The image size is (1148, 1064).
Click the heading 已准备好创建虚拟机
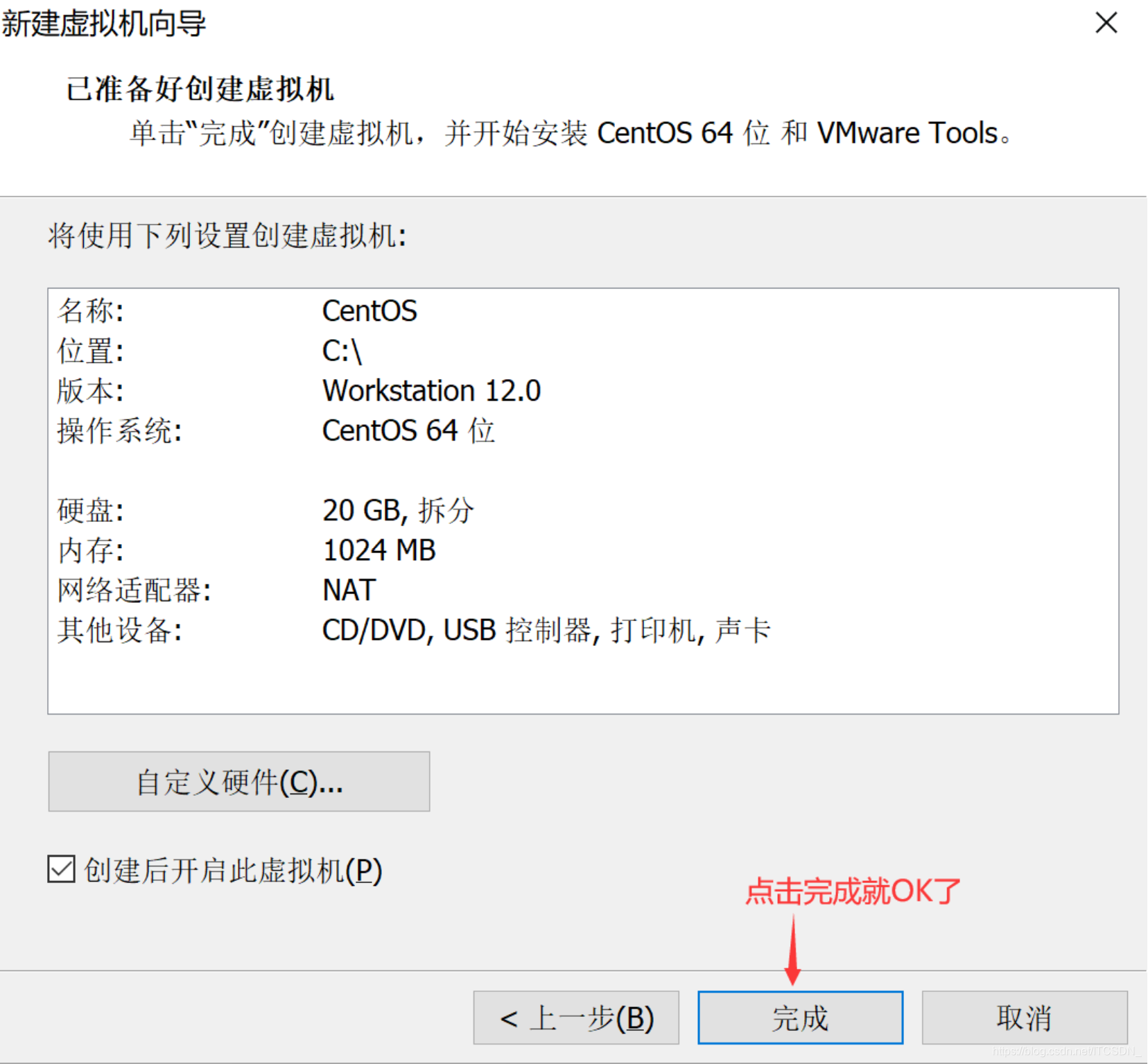(200, 89)
